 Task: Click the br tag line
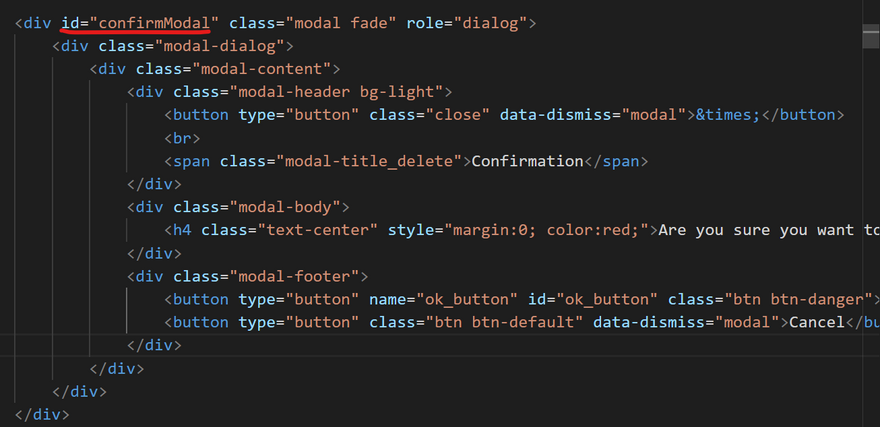[182, 138]
